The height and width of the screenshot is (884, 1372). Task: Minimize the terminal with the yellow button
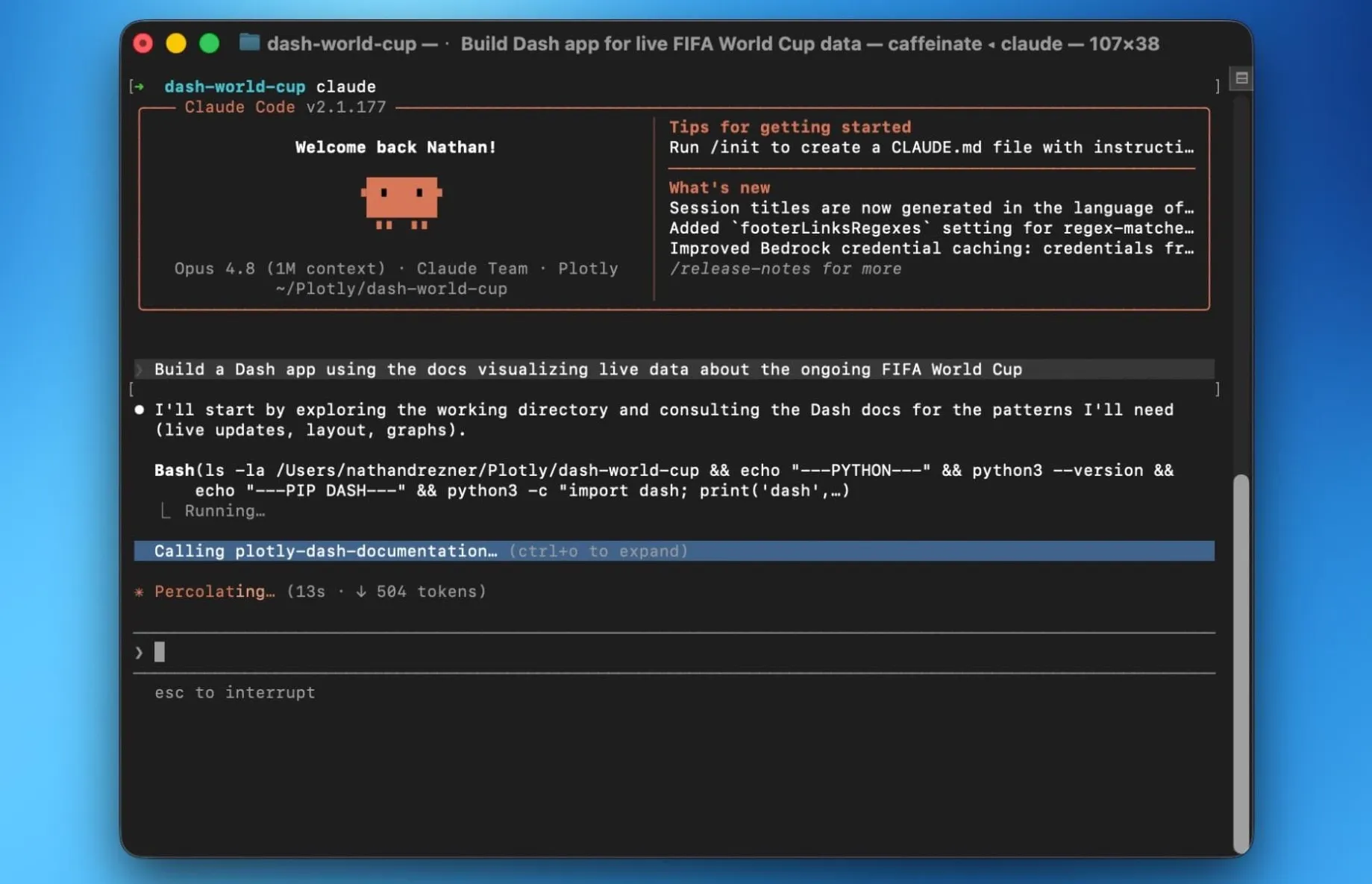(x=176, y=43)
